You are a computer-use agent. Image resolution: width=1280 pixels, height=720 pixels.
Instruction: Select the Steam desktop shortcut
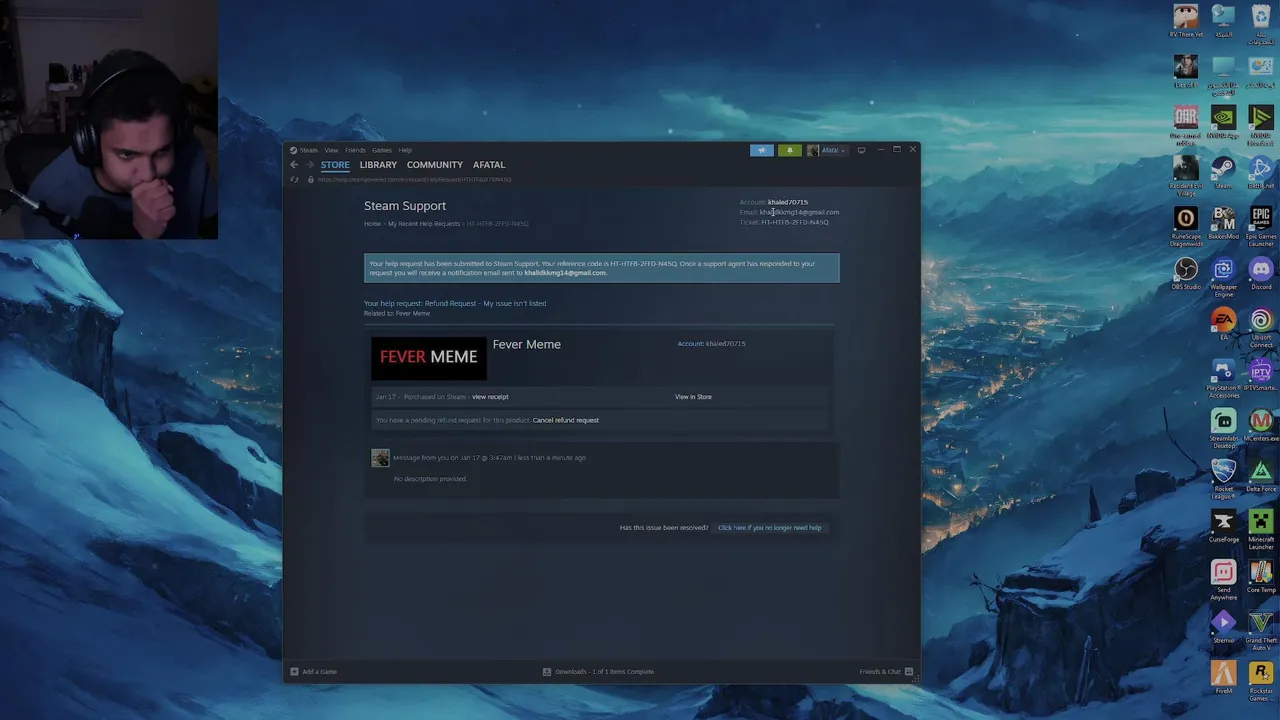pos(1223,173)
